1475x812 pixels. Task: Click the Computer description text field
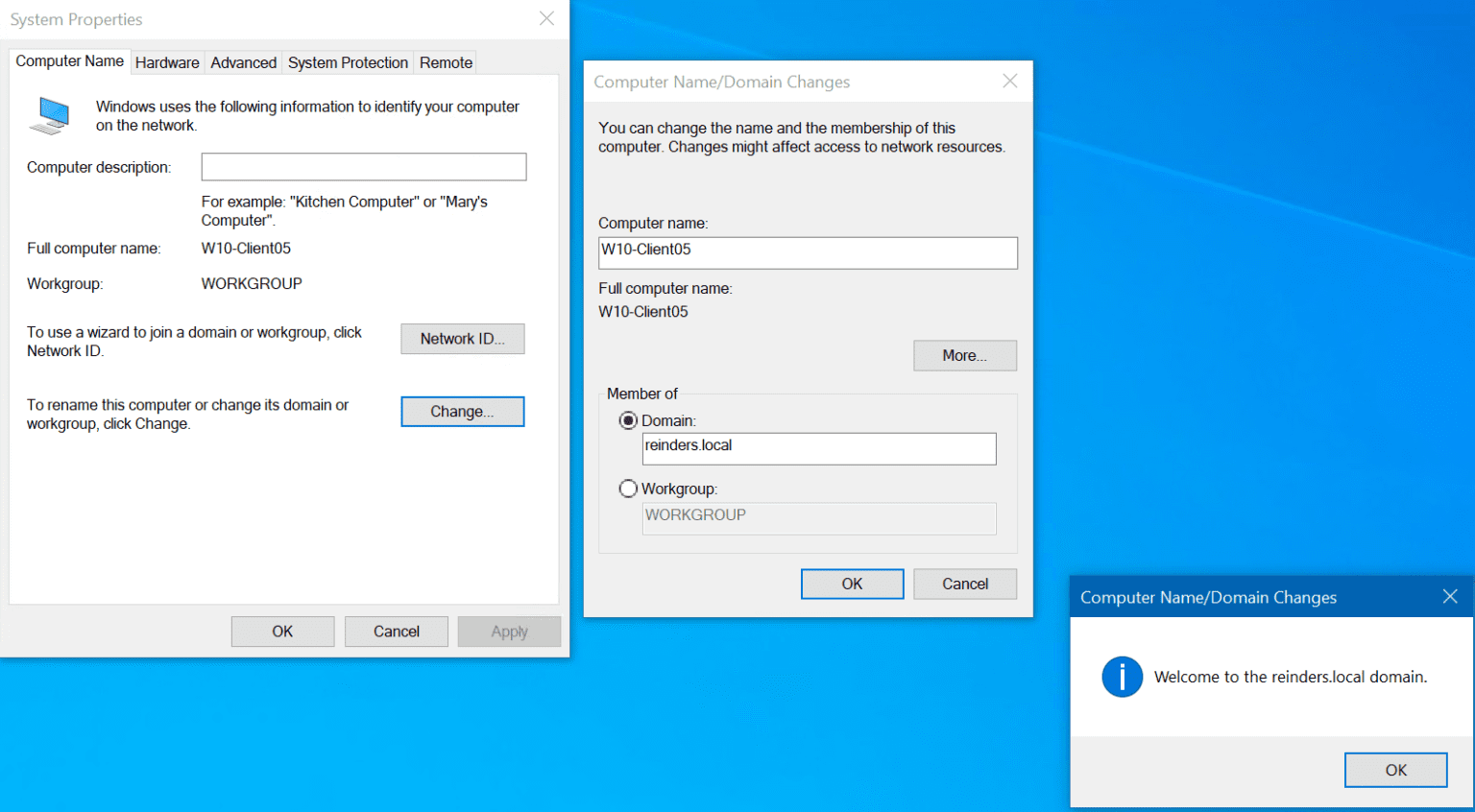364,167
